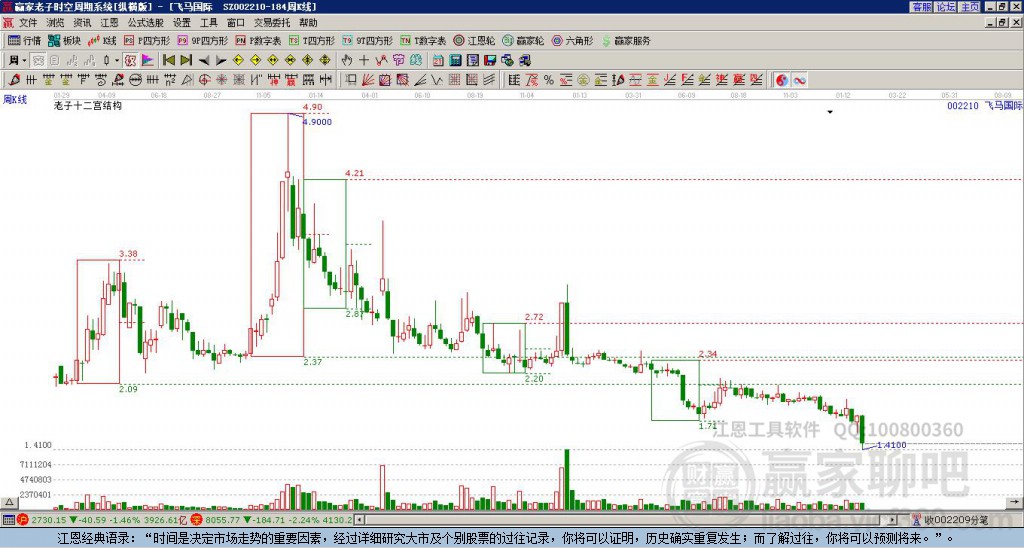Click the 收002209分笔 status entry

(x=955, y=520)
